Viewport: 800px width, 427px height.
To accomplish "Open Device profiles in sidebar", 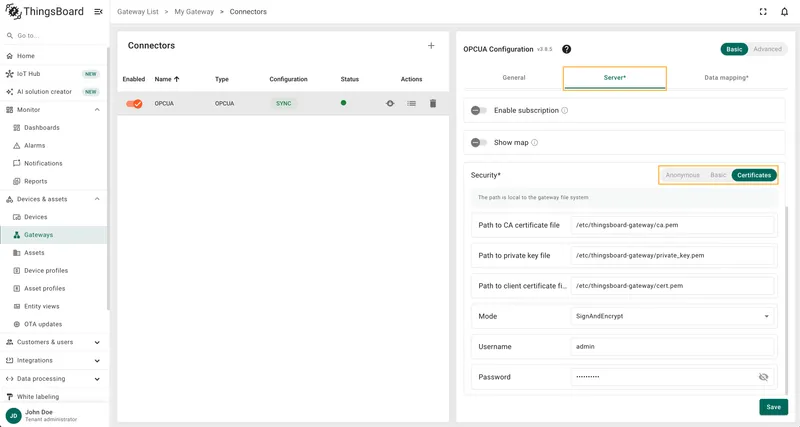I will 54,270.
